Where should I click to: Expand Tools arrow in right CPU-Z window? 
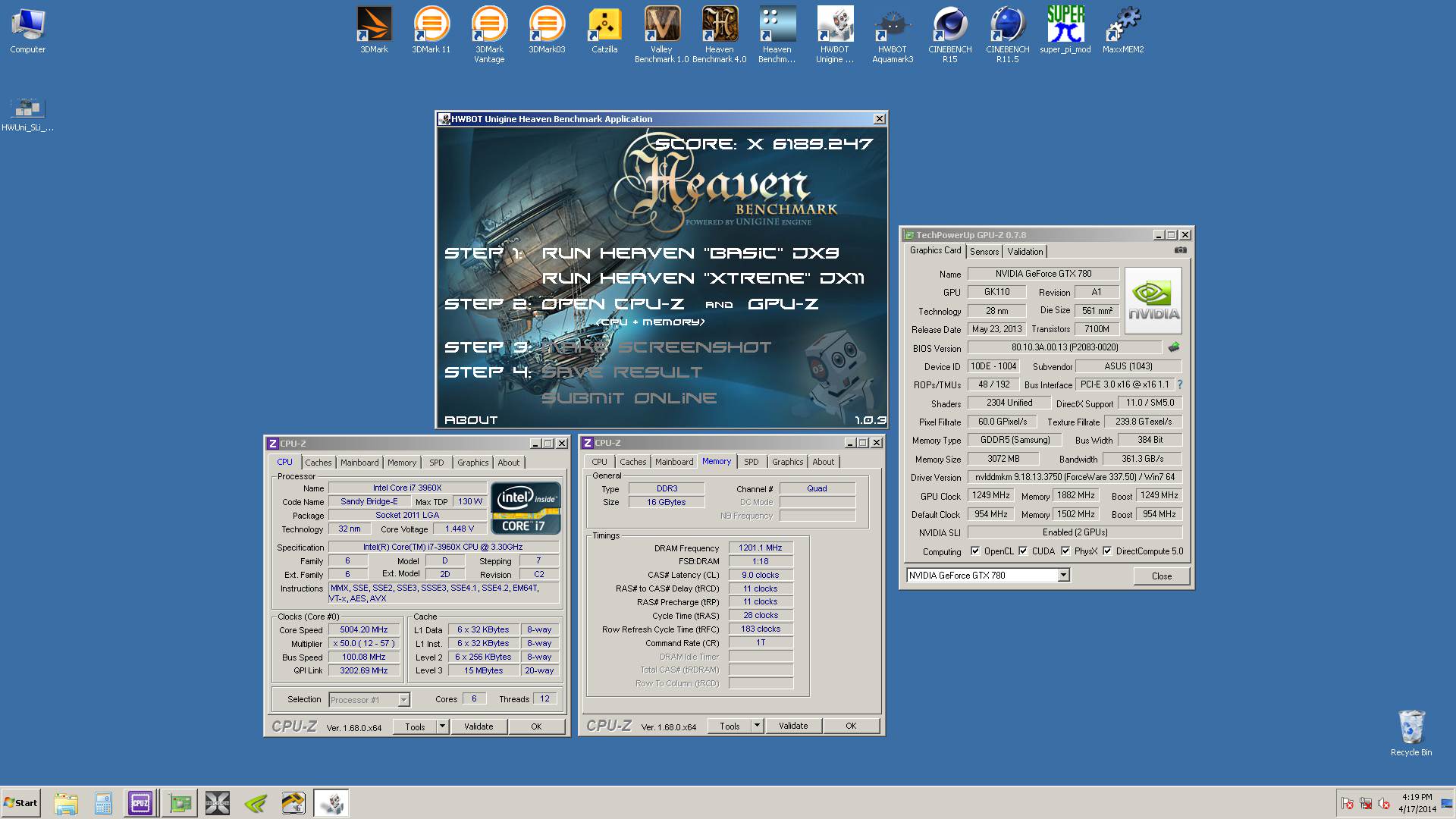pyautogui.click(x=756, y=726)
